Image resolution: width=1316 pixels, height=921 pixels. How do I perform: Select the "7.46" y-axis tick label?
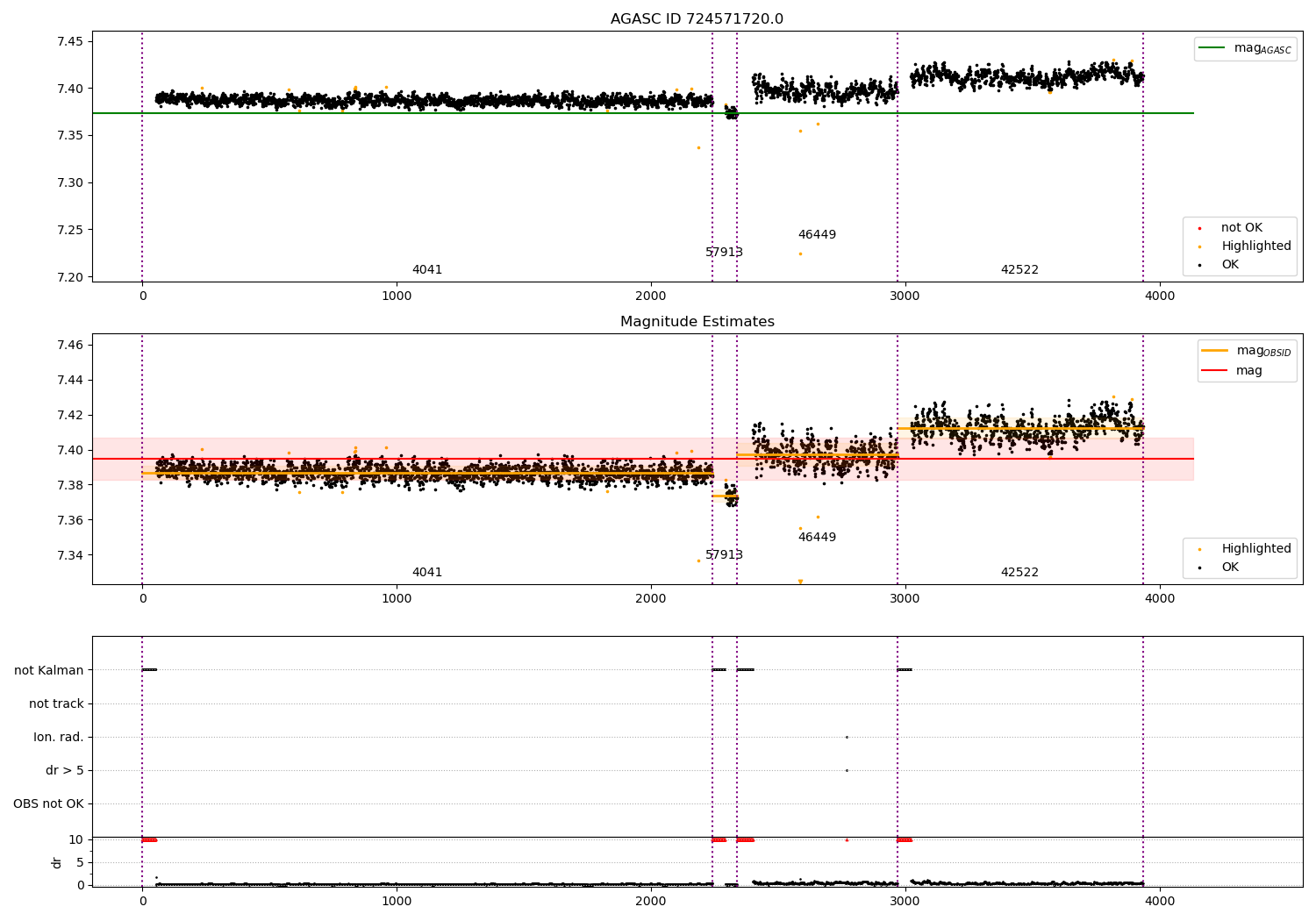pyautogui.click(x=70, y=345)
